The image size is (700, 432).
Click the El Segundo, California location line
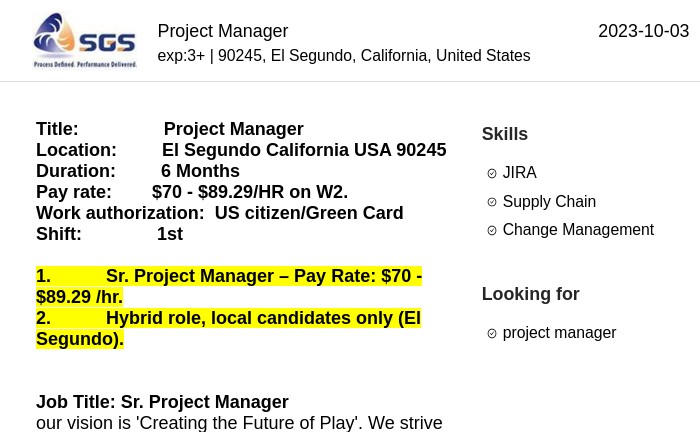pos(344,56)
